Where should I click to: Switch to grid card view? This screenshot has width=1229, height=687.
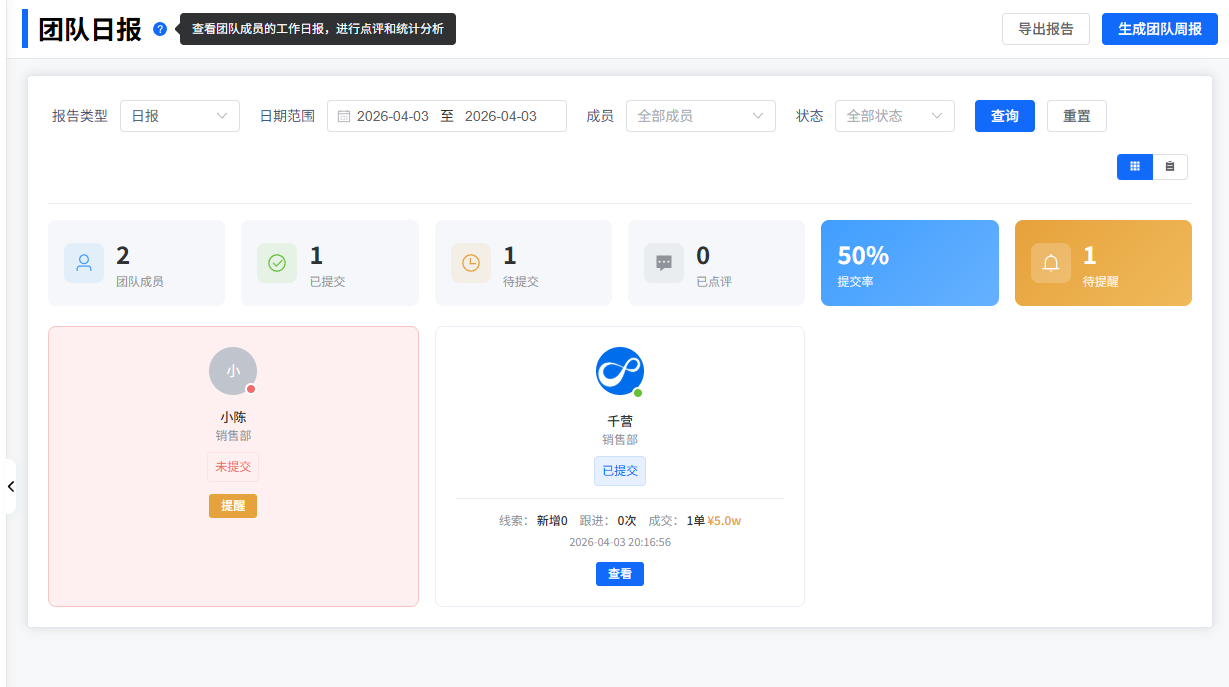click(1134, 167)
